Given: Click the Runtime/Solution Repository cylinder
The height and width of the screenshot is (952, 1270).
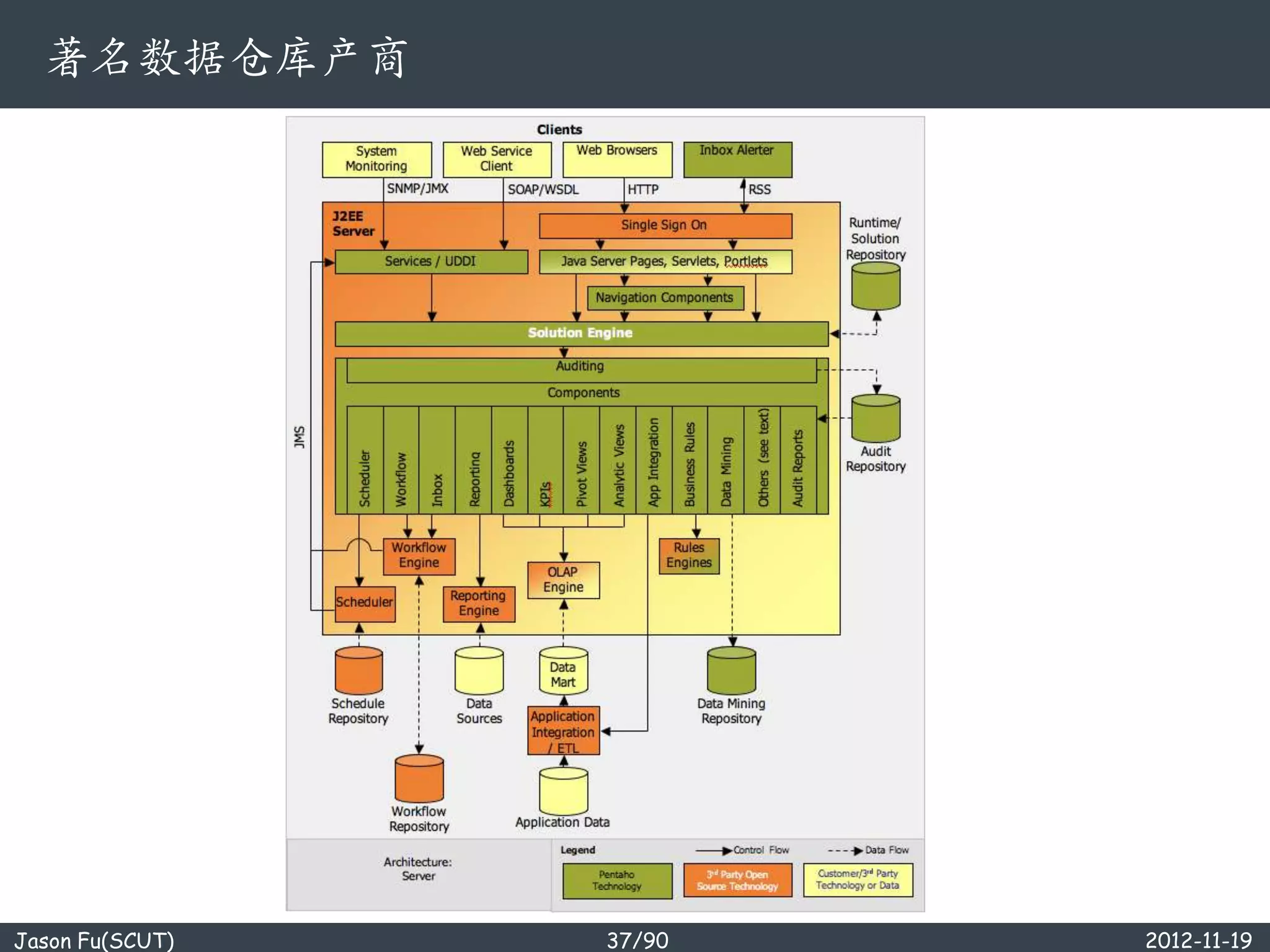Looking at the screenshot, I should point(876,286).
